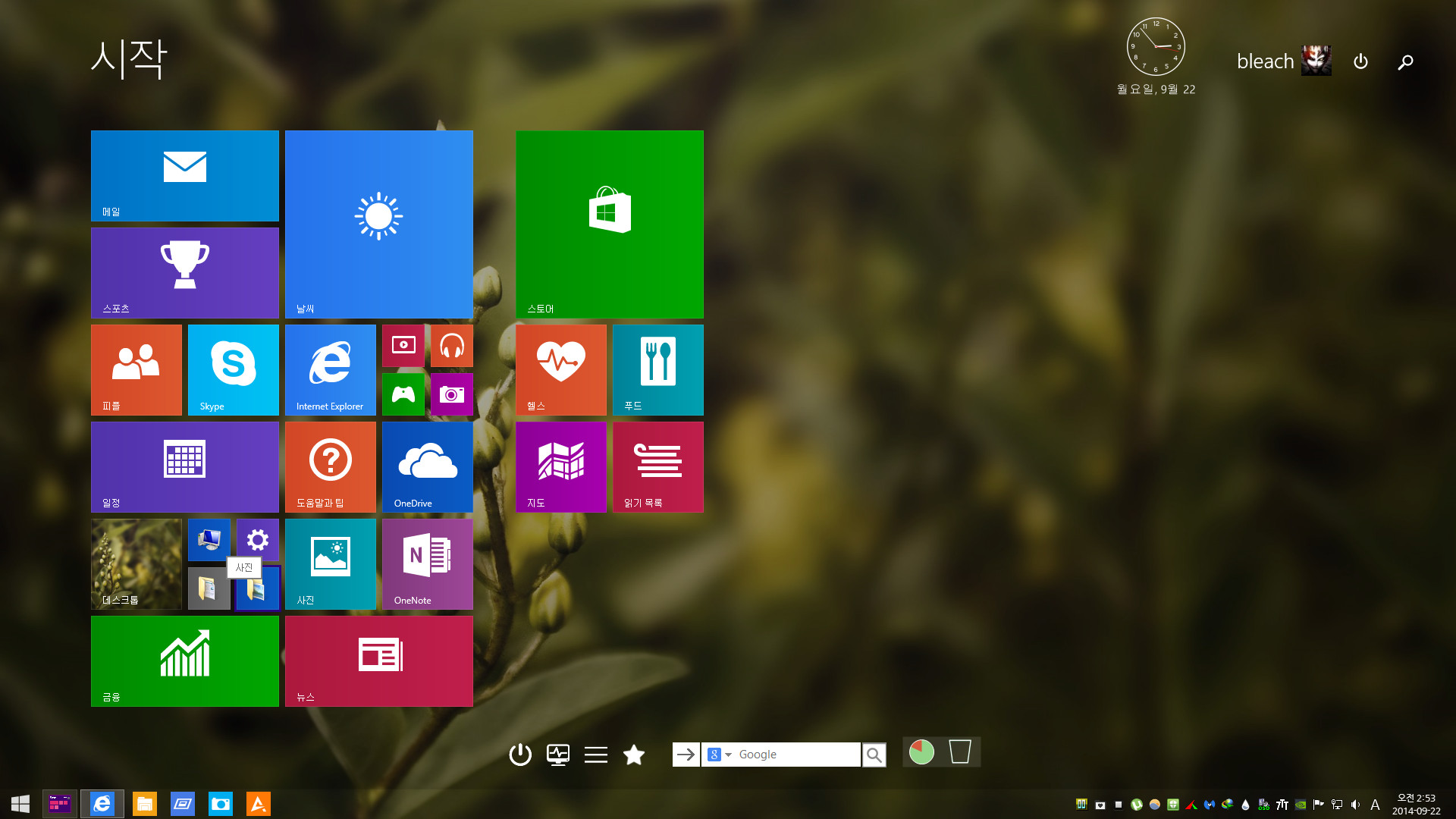Open the 도움말과 팁 (Help and Tips) tile
Image resolution: width=1456 pixels, height=819 pixels.
coord(331,467)
